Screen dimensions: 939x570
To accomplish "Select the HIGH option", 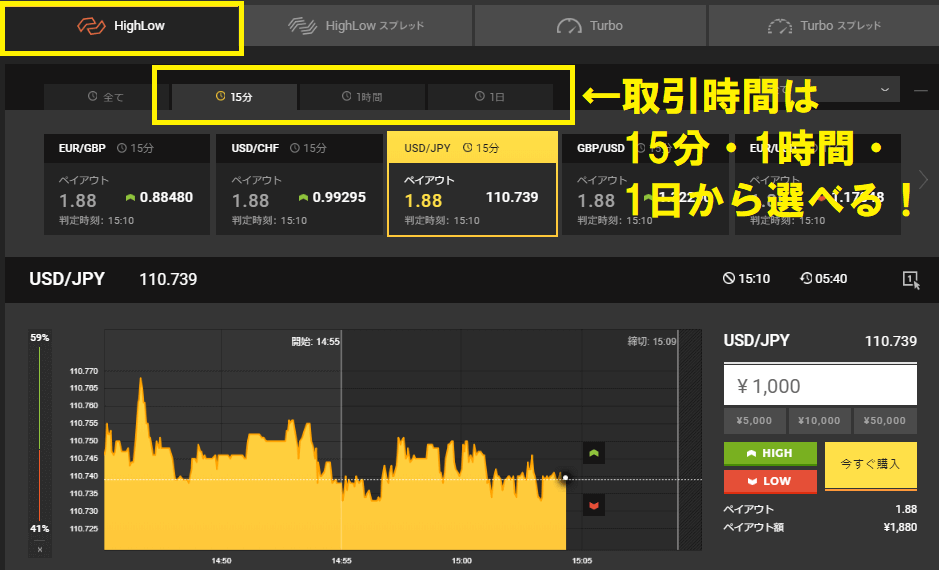I will tap(770, 453).
